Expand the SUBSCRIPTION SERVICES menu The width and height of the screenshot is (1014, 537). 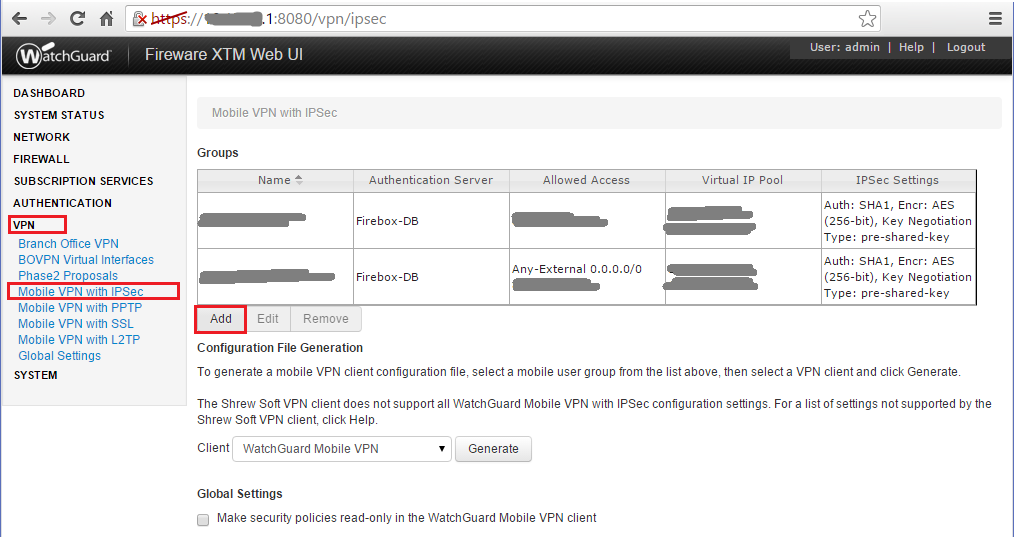click(x=83, y=181)
